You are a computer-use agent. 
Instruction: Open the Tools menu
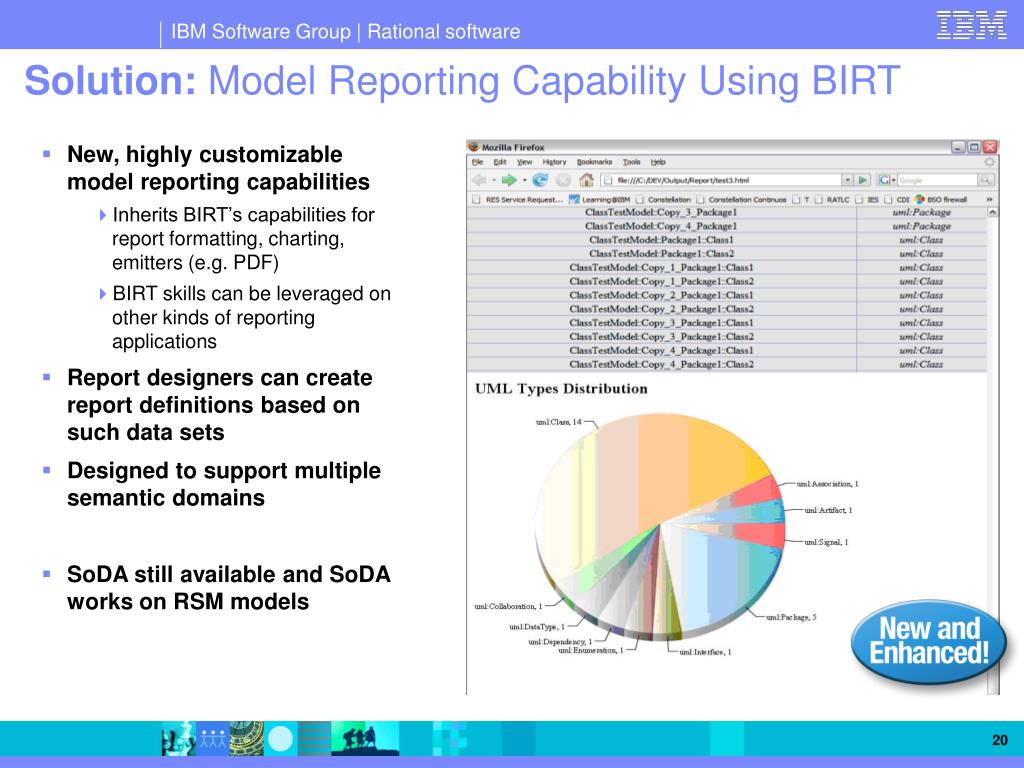[x=631, y=162]
